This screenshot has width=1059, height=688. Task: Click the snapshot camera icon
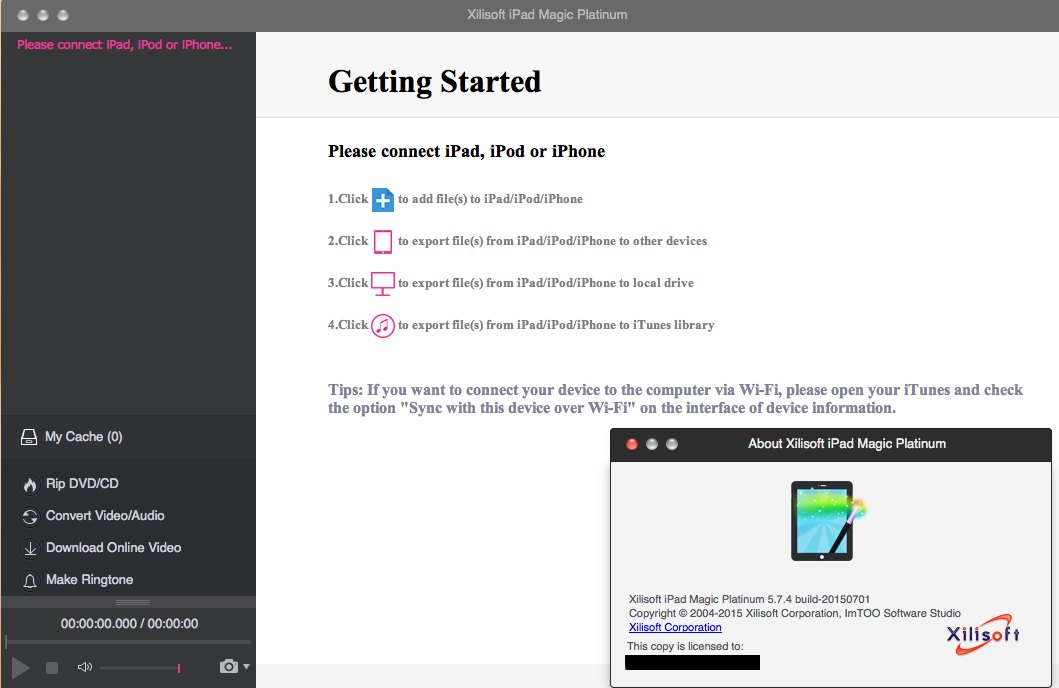coord(228,666)
